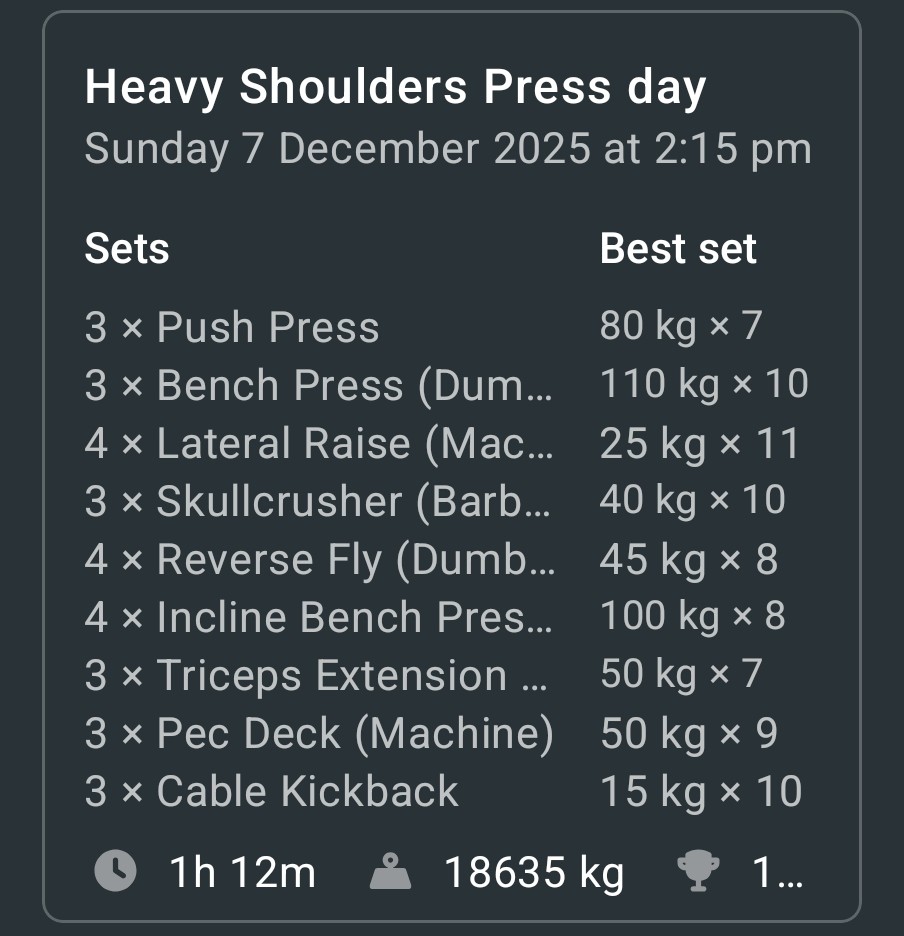Click the clock duration icon
Viewport: 904px width, 936px height.
coord(116,872)
